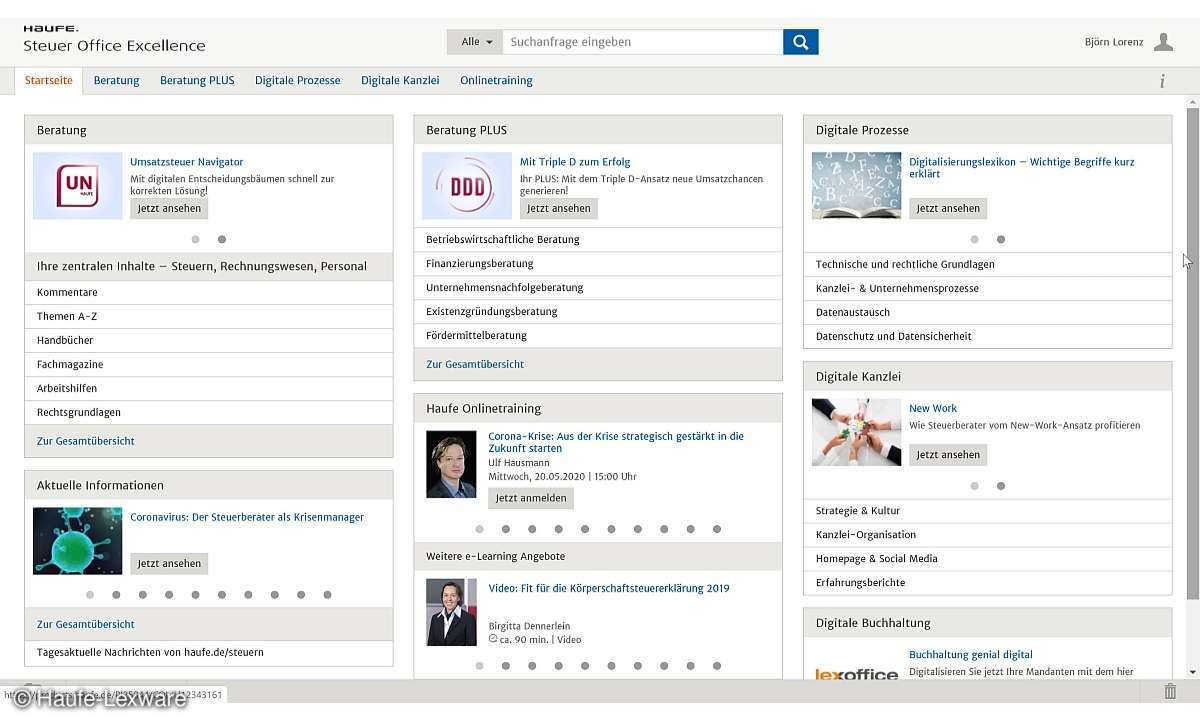Click the lexoffice logo thumbnail

click(x=856, y=672)
